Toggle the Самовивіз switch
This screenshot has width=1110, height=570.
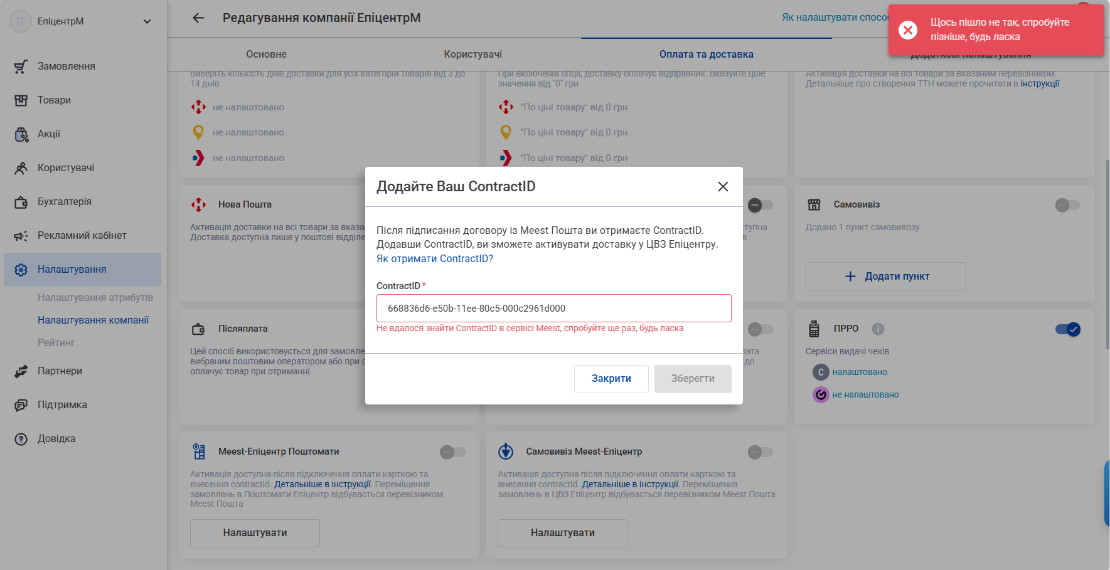pyautogui.click(x=1068, y=205)
